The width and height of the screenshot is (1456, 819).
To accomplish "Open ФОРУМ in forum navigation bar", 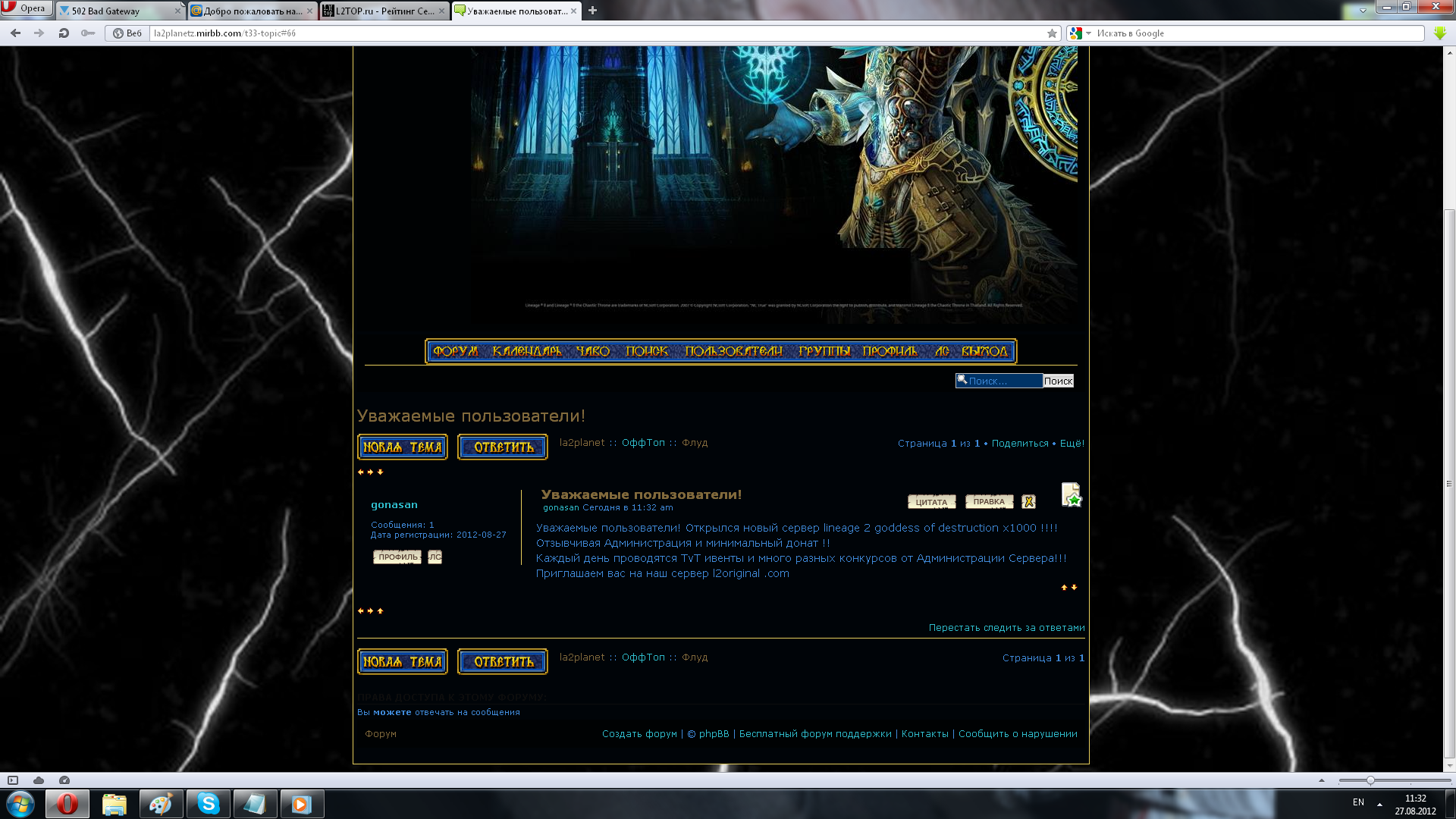I will (455, 351).
